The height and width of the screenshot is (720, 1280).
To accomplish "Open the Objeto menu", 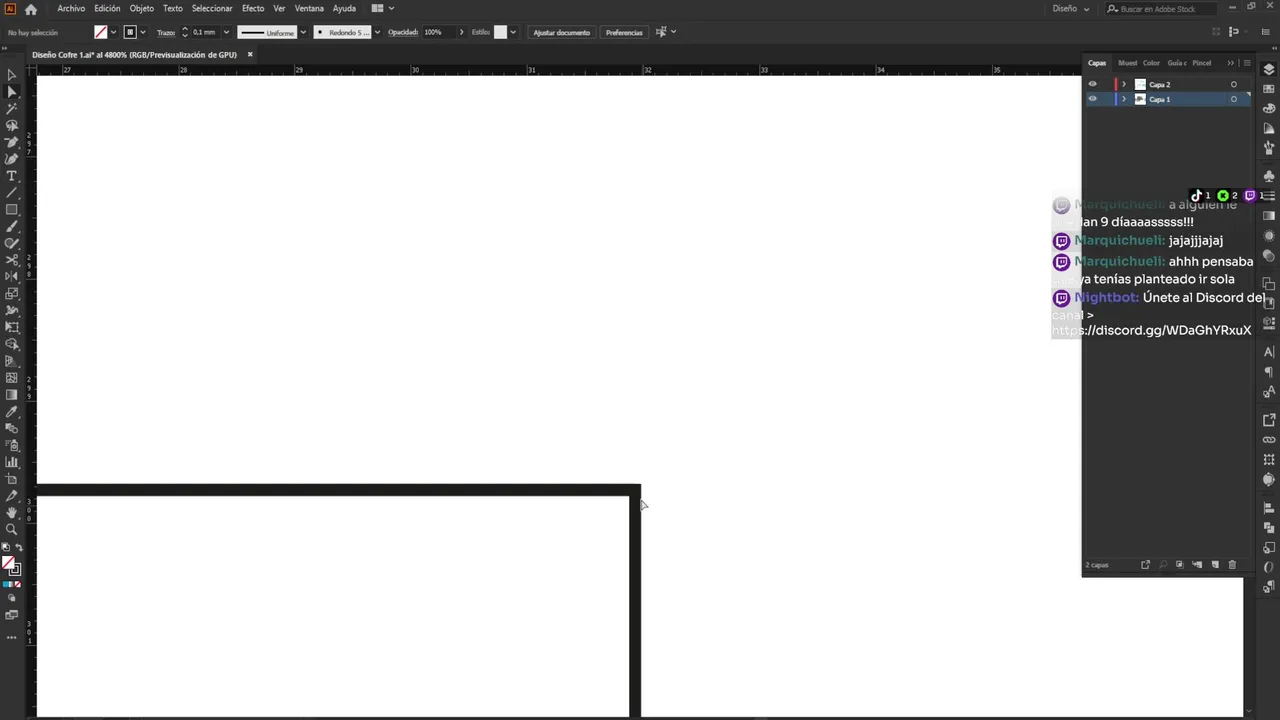I will pos(142,9).
